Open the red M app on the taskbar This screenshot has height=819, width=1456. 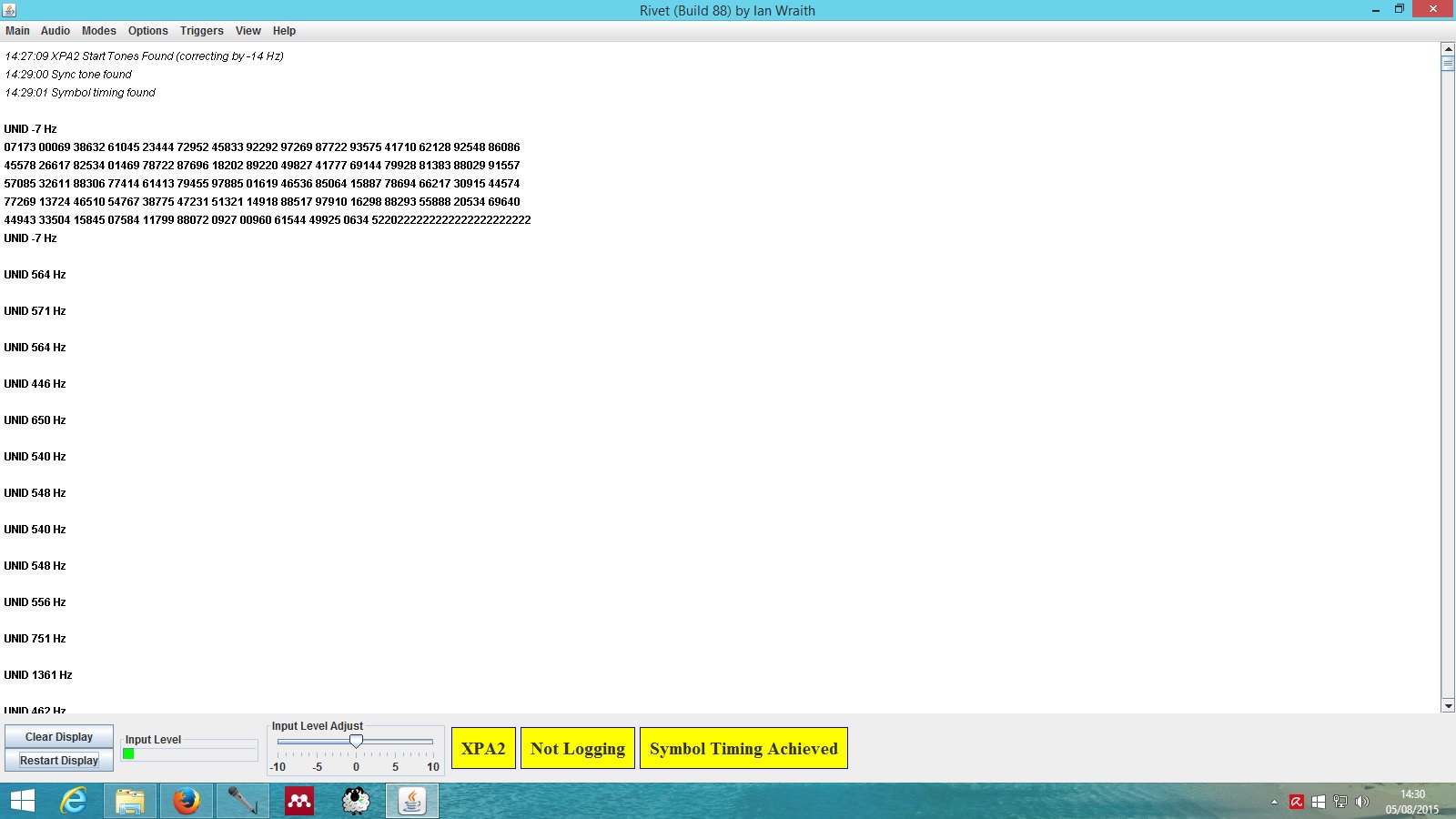(x=299, y=801)
